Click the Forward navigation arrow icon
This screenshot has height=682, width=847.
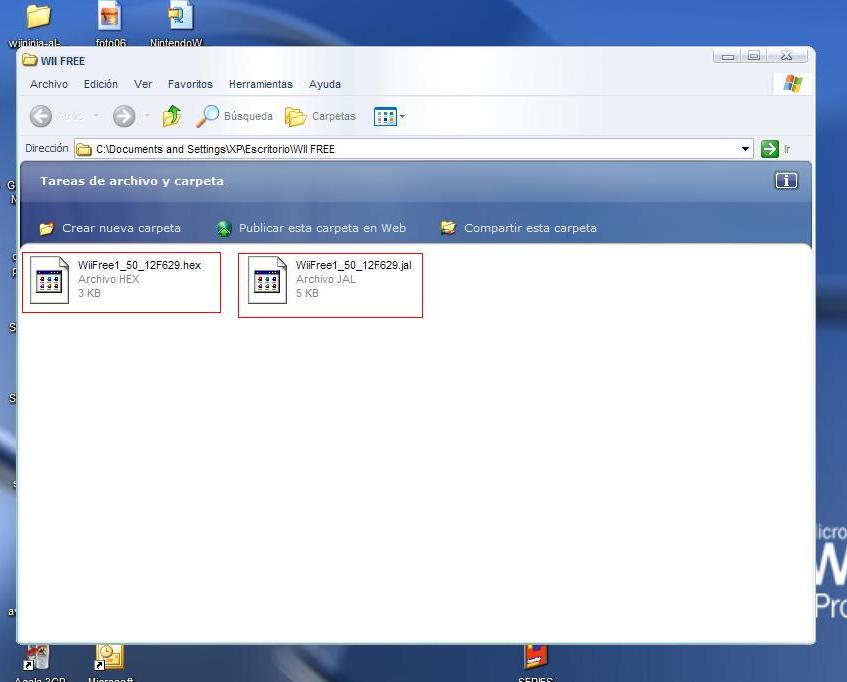(x=124, y=117)
